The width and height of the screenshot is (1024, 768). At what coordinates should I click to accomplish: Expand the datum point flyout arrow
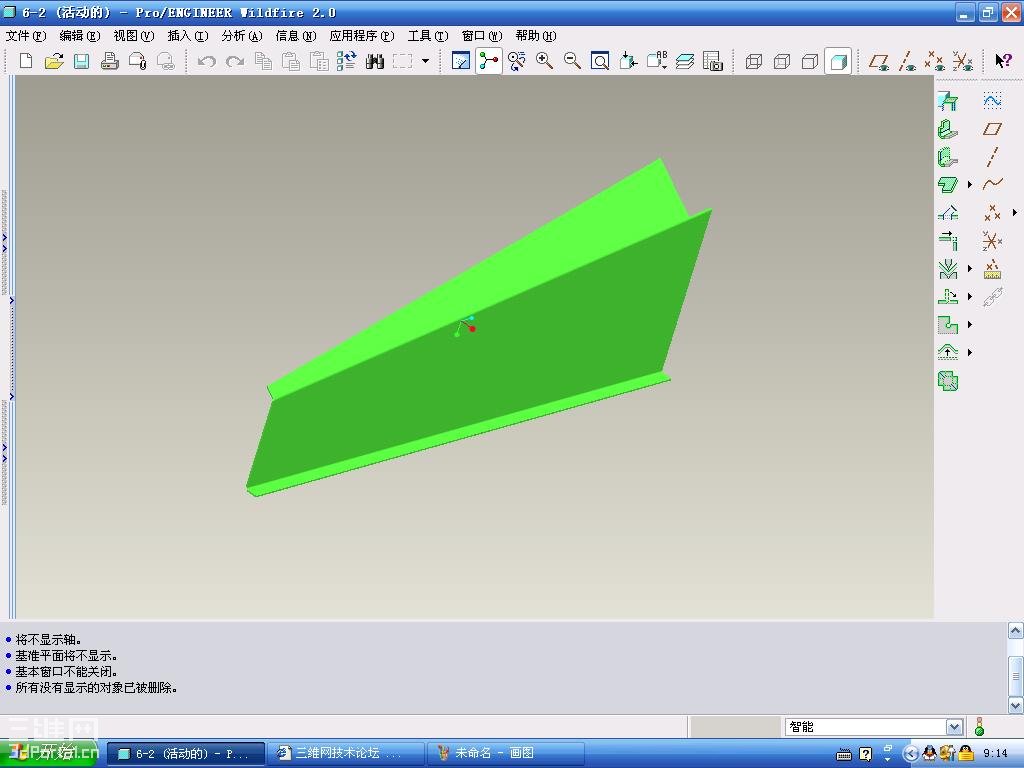pyautogui.click(x=1014, y=213)
